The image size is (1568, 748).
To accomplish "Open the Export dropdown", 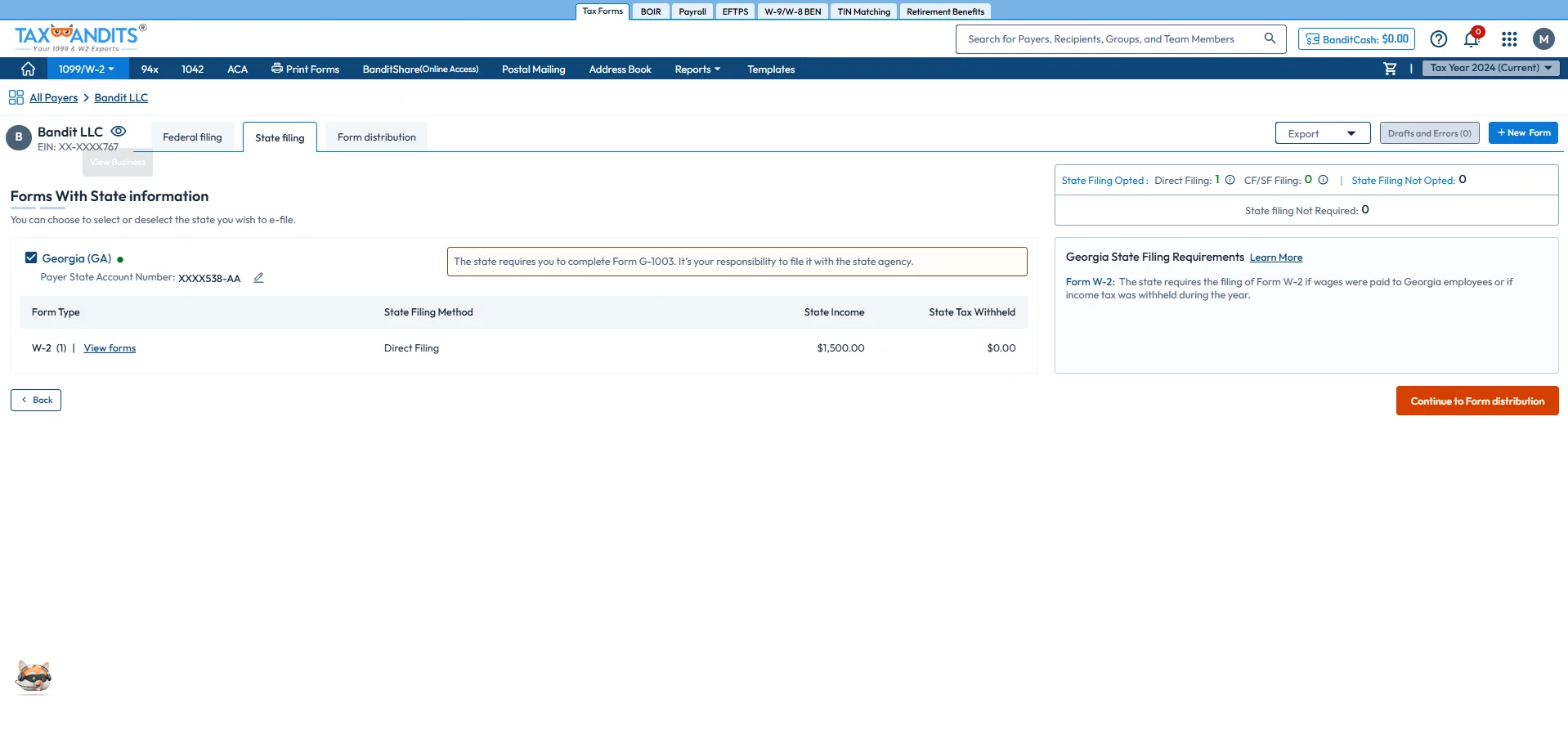I will pos(1322,133).
